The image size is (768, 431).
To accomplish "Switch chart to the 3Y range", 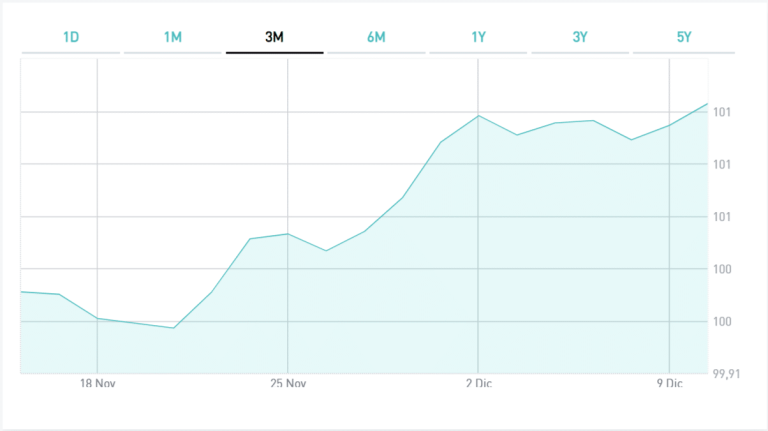I will 581,37.
